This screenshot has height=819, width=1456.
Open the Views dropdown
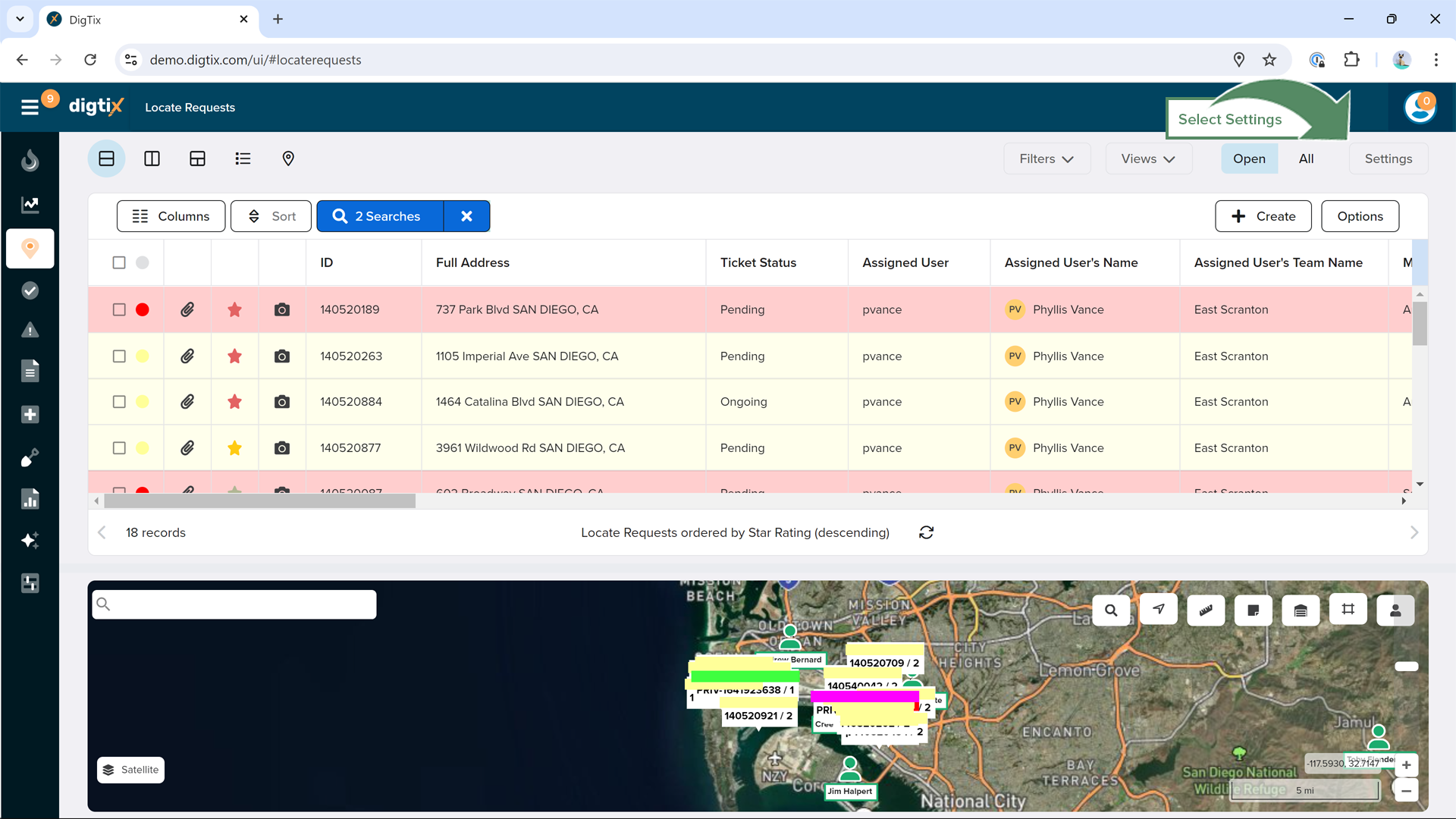[1148, 158]
